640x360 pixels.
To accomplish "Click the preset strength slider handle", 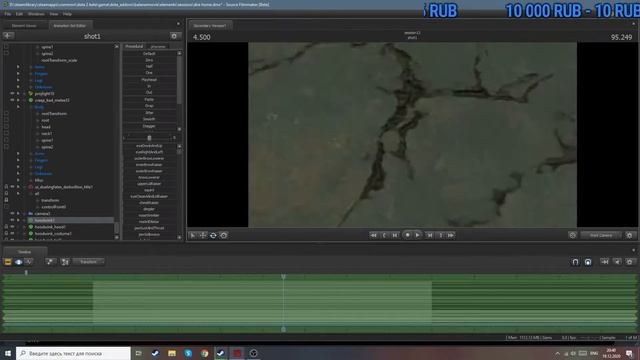I will coord(149,138).
